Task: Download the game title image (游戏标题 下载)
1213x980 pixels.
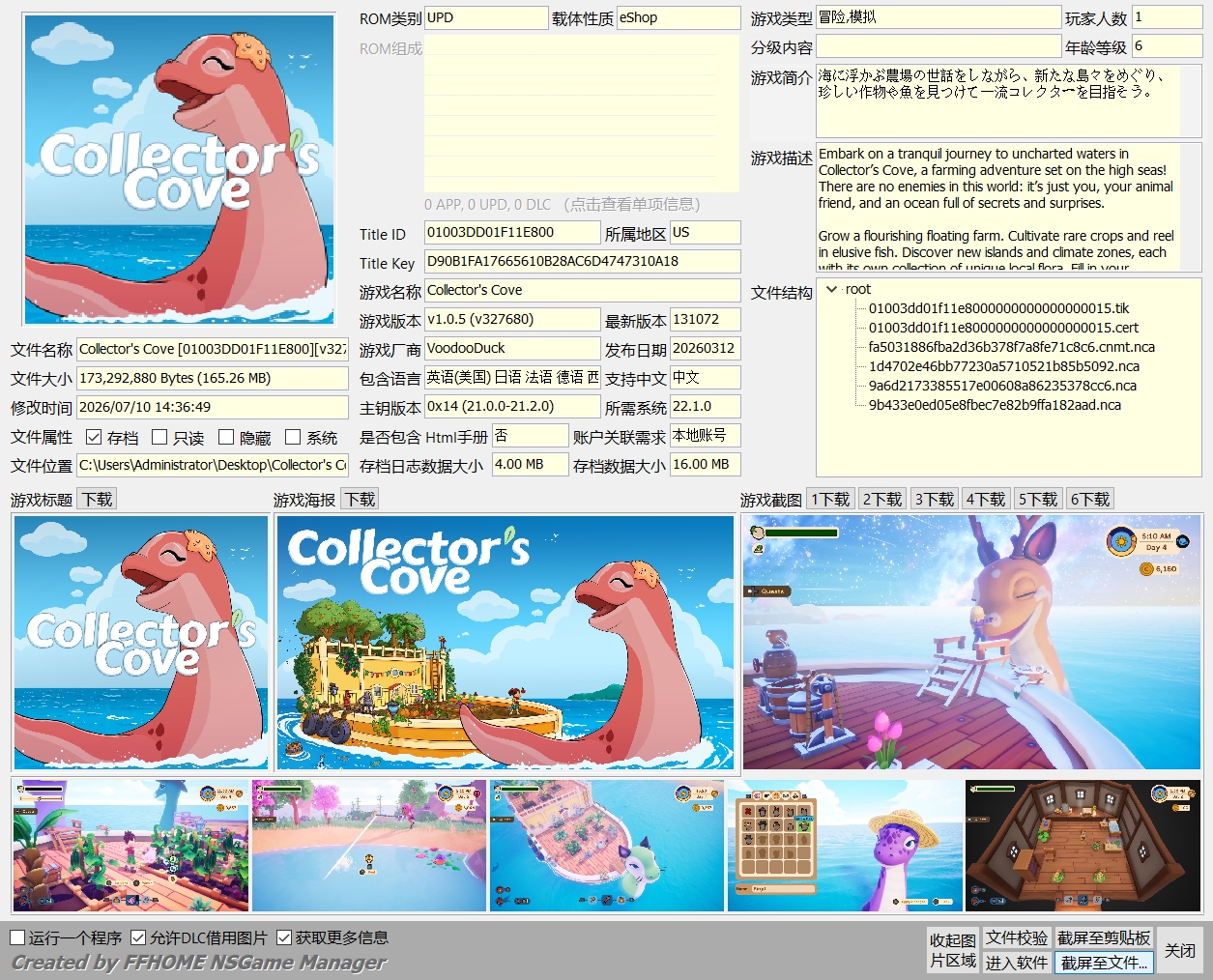Action: coord(97,500)
